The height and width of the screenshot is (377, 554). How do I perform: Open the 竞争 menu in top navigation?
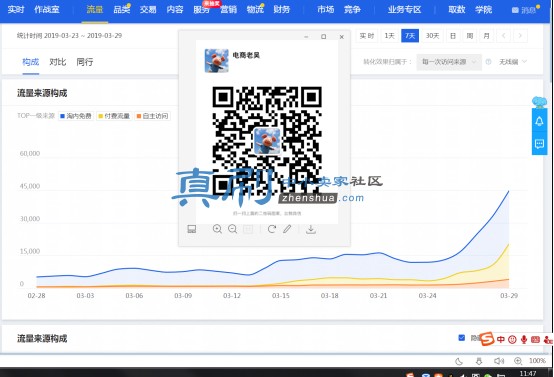click(353, 10)
